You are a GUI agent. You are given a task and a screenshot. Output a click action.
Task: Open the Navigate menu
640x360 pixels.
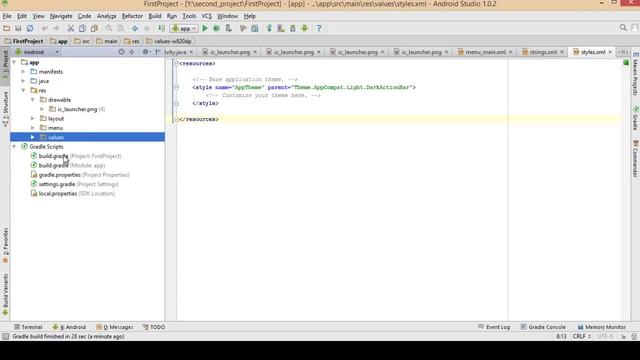61,16
